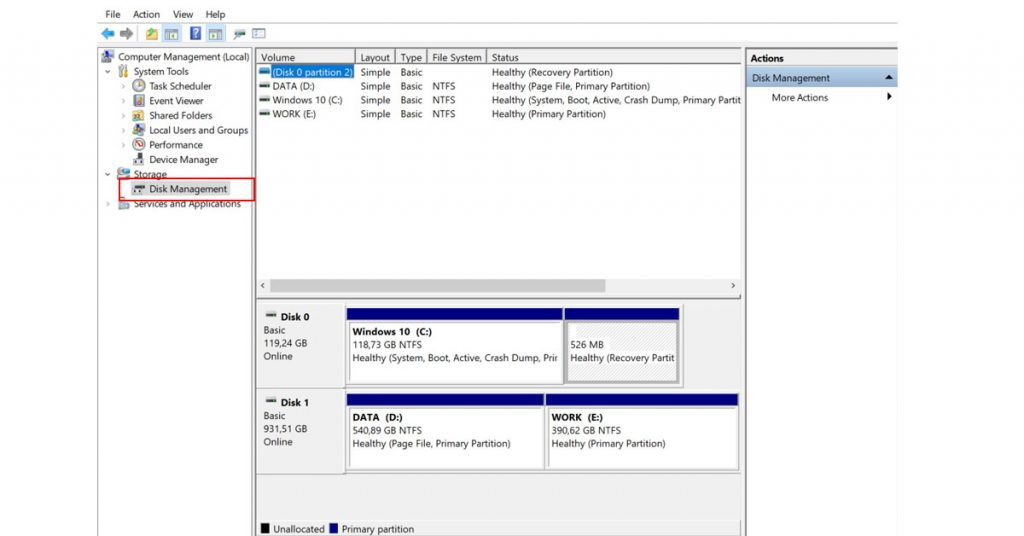
Task: Click the drive icon beside Windows 10 (C:) in the volume list
Action: (264, 99)
